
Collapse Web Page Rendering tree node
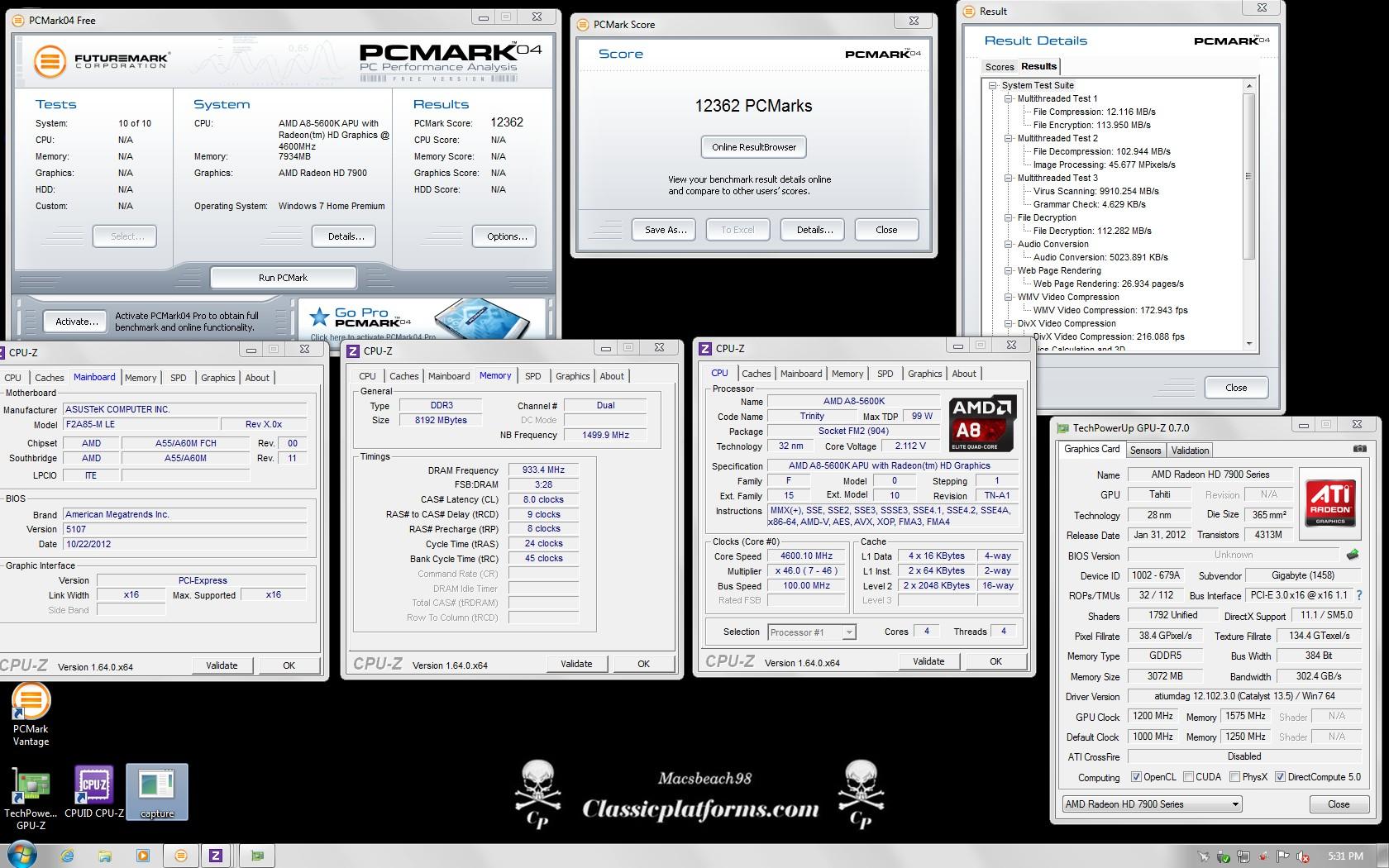pos(1009,270)
